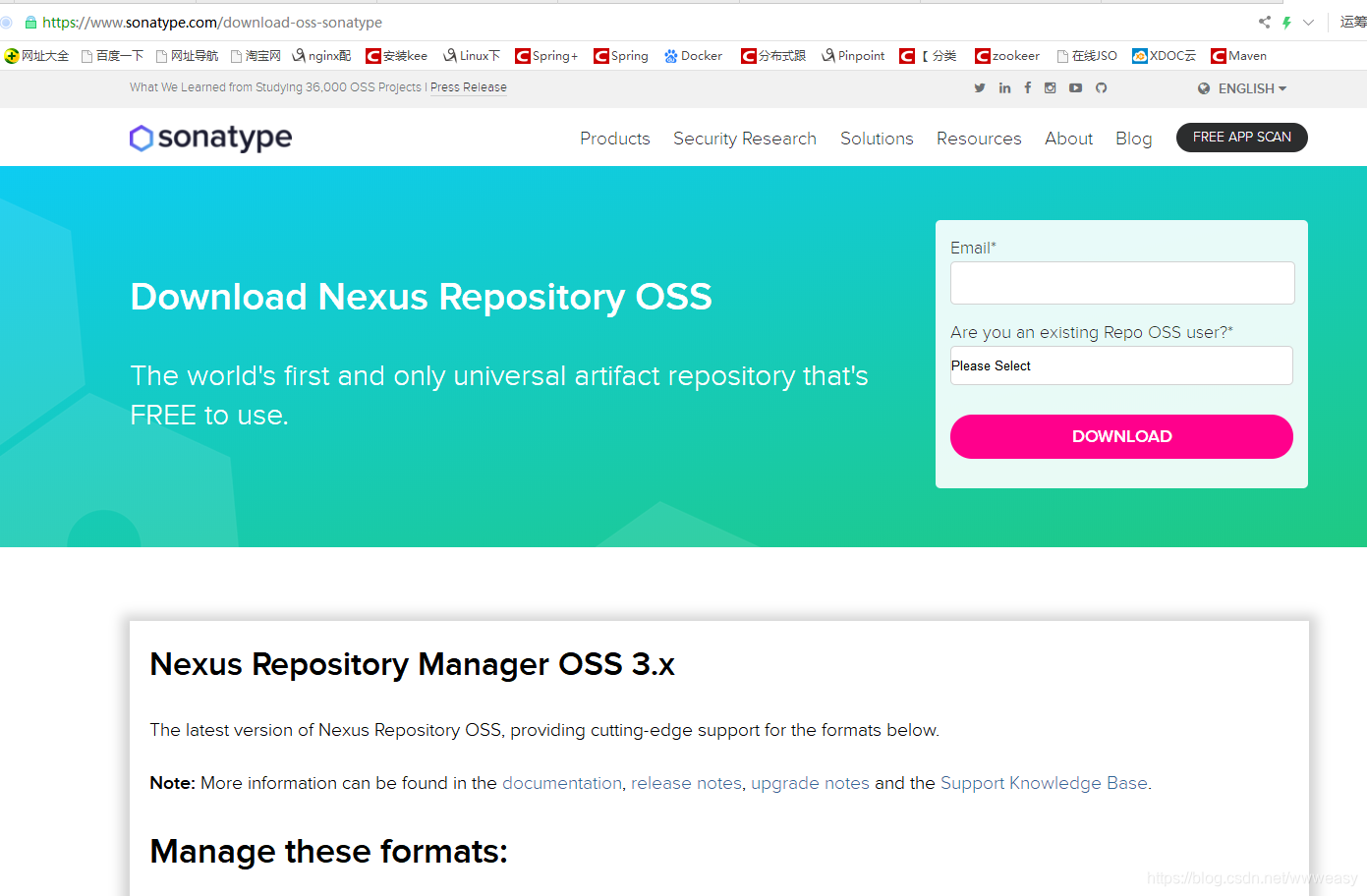Image resolution: width=1367 pixels, height=896 pixels.
Task: Open YouTube social icon in top bar
Action: pyautogui.click(x=1076, y=88)
